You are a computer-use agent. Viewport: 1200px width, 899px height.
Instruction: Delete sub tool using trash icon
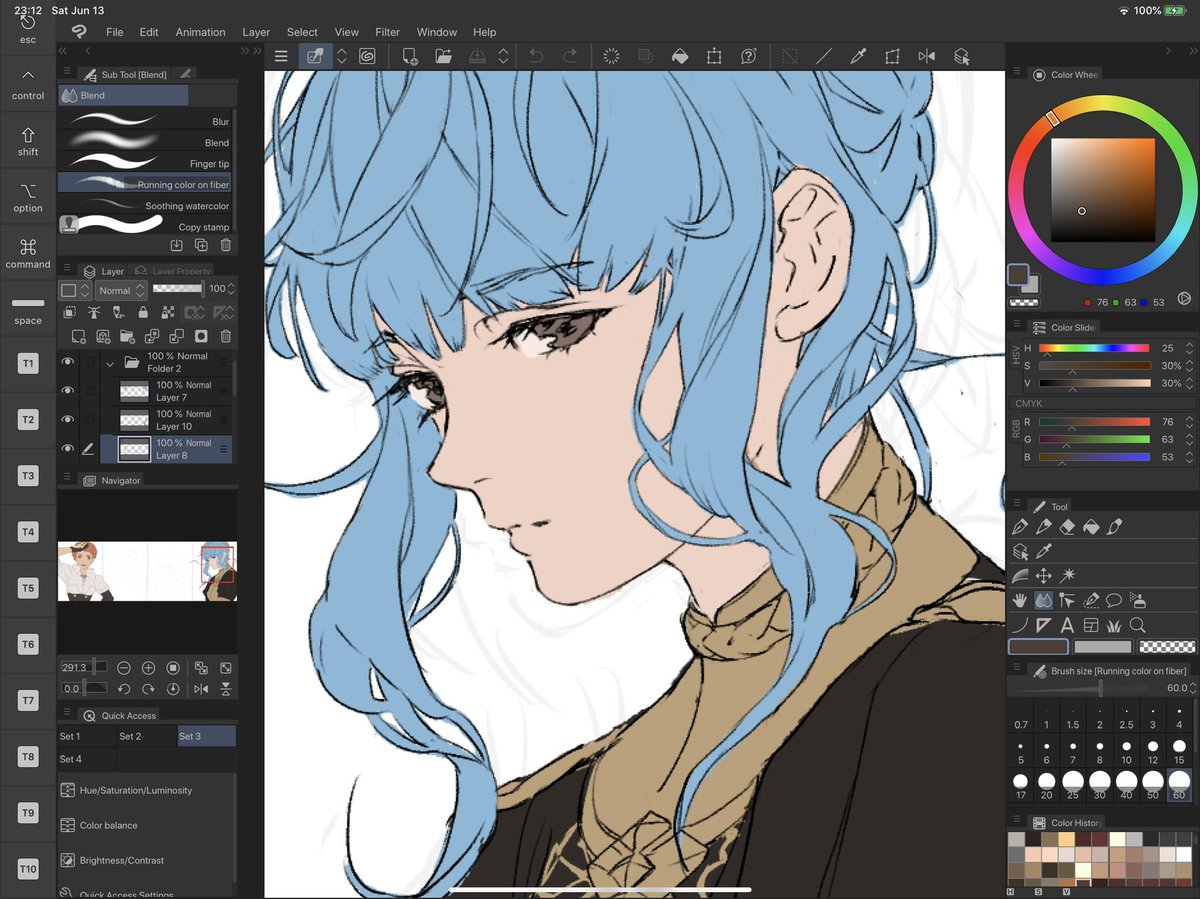226,245
